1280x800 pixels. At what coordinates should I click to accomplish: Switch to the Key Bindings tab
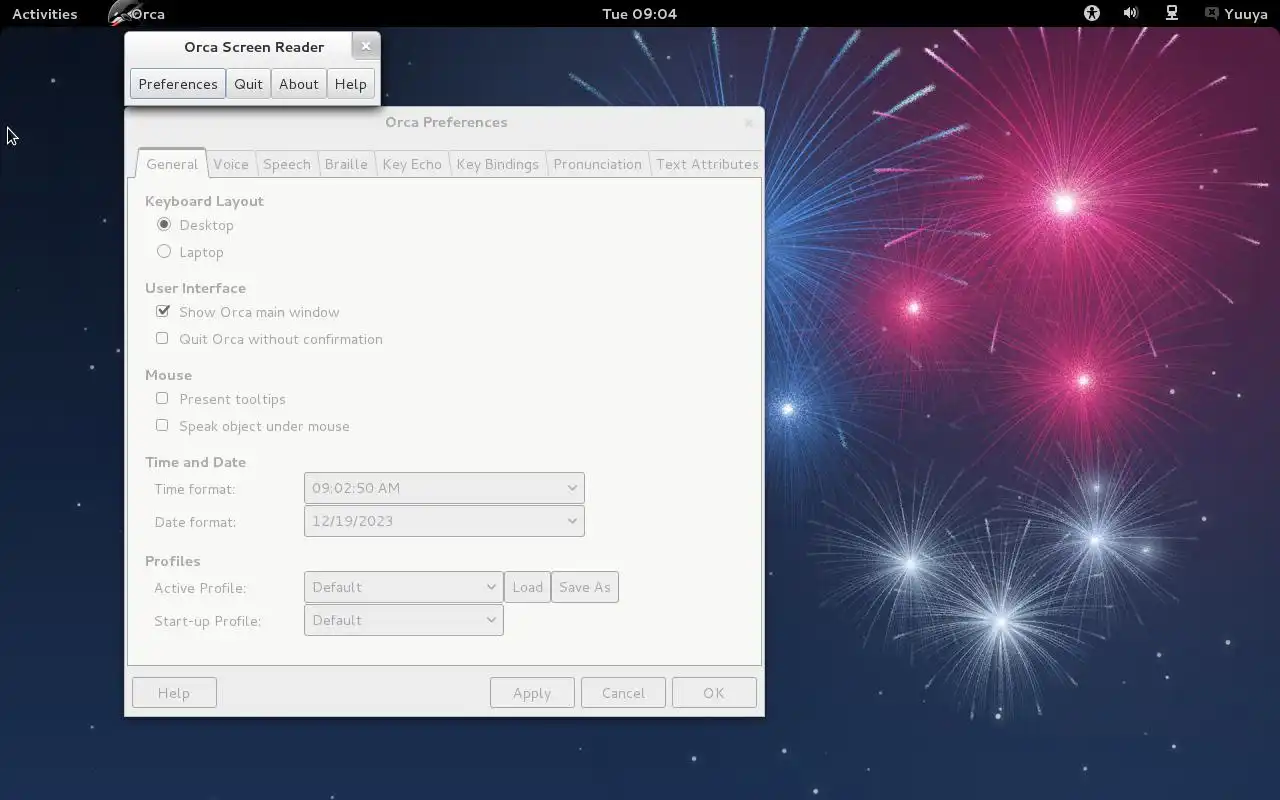pyautogui.click(x=498, y=164)
